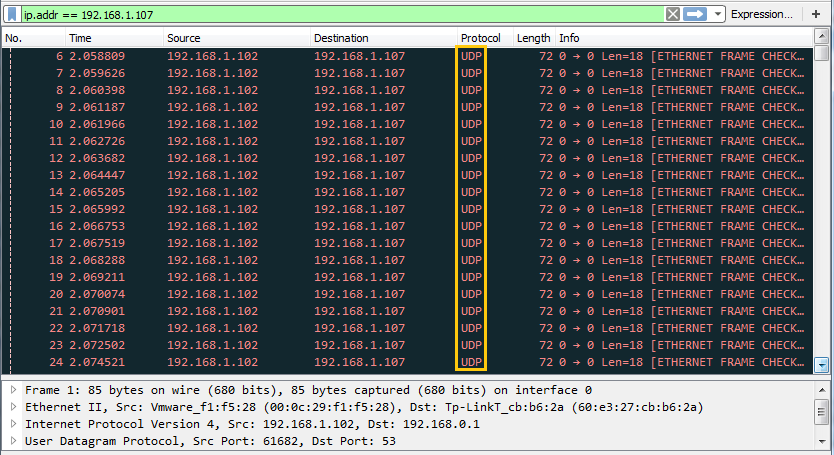Screen dimensions: 834x455
Task: Select packet with time 2.070901
Action: (x=408, y=312)
